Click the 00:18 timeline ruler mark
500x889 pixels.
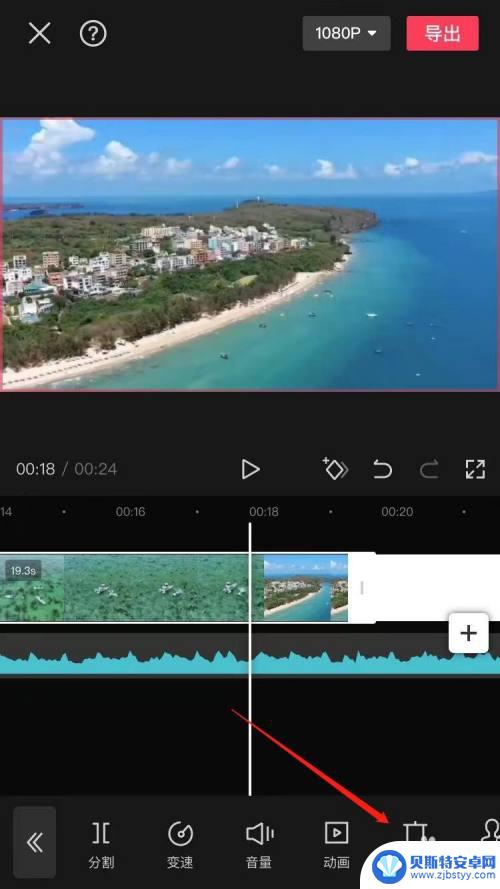point(264,512)
